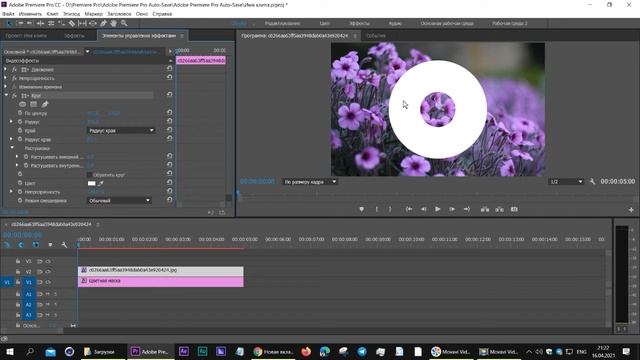The width and height of the screenshot is (640, 360).
Task: Click the Extract button
Action: [499, 209]
